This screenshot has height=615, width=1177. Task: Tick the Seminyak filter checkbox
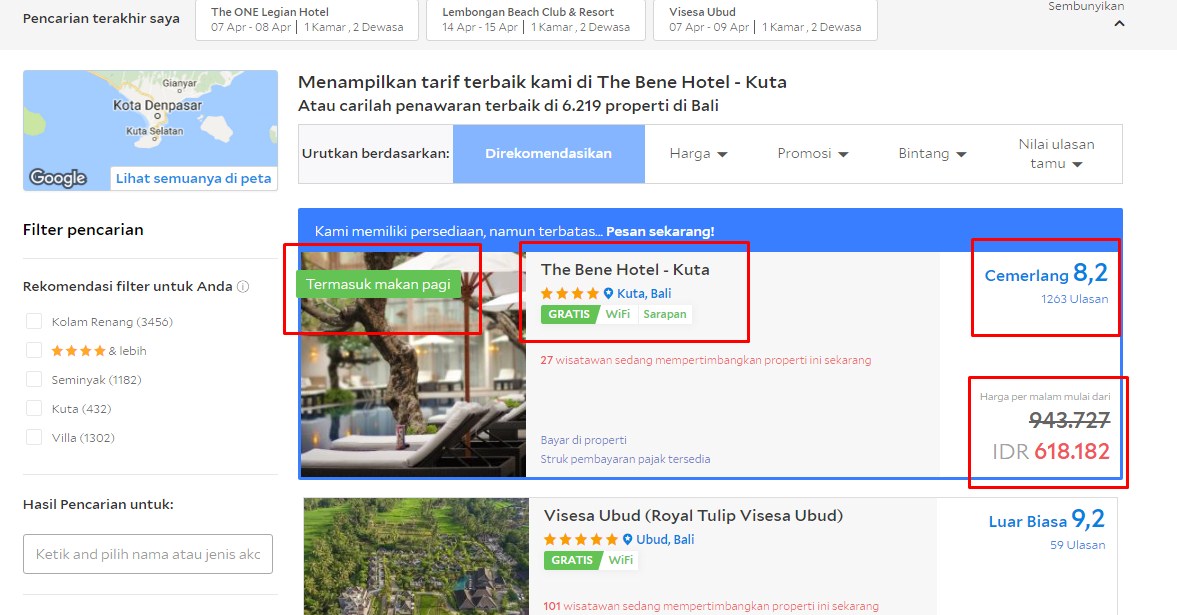coord(34,379)
